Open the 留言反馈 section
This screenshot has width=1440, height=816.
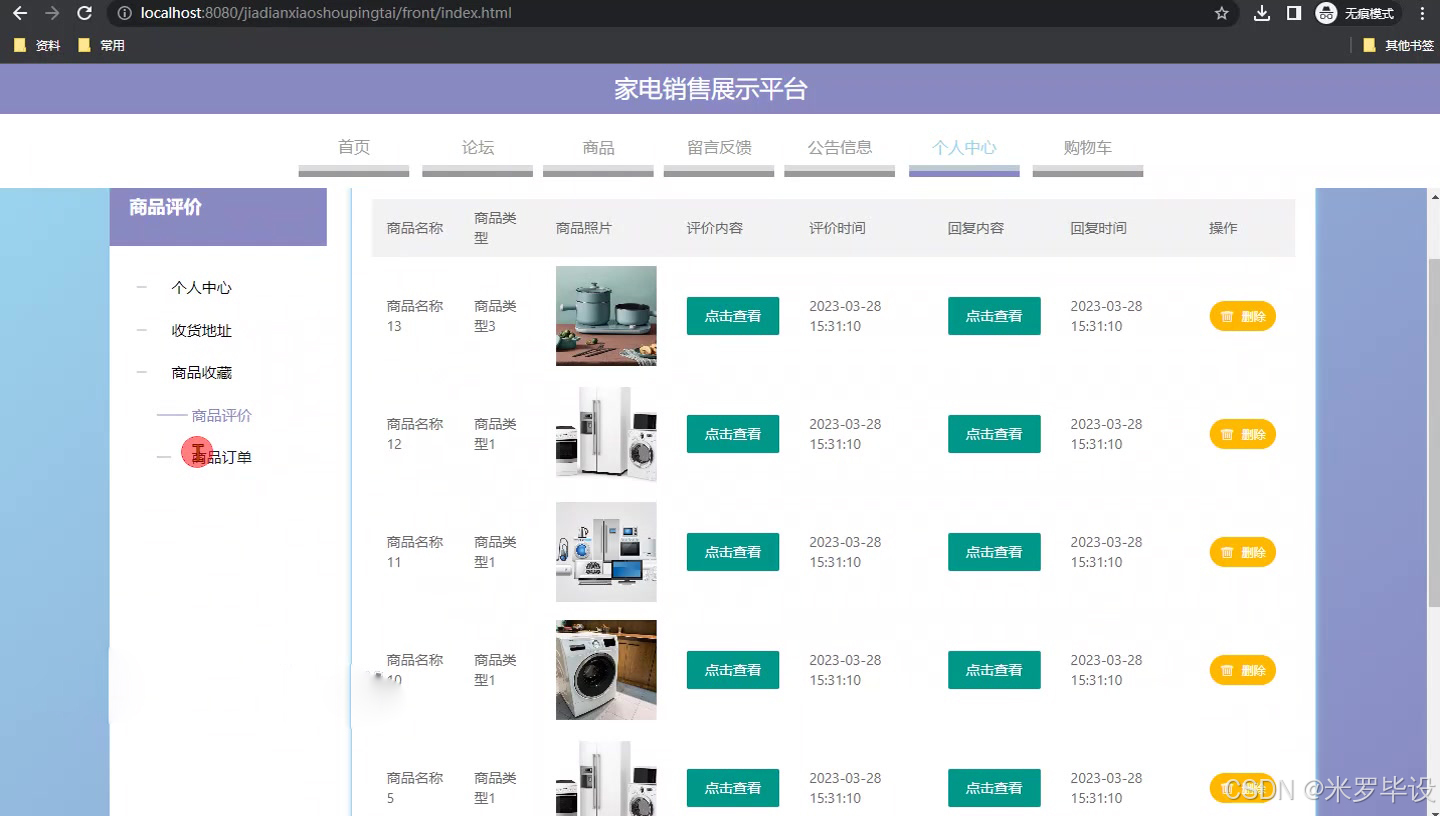coord(718,147)
